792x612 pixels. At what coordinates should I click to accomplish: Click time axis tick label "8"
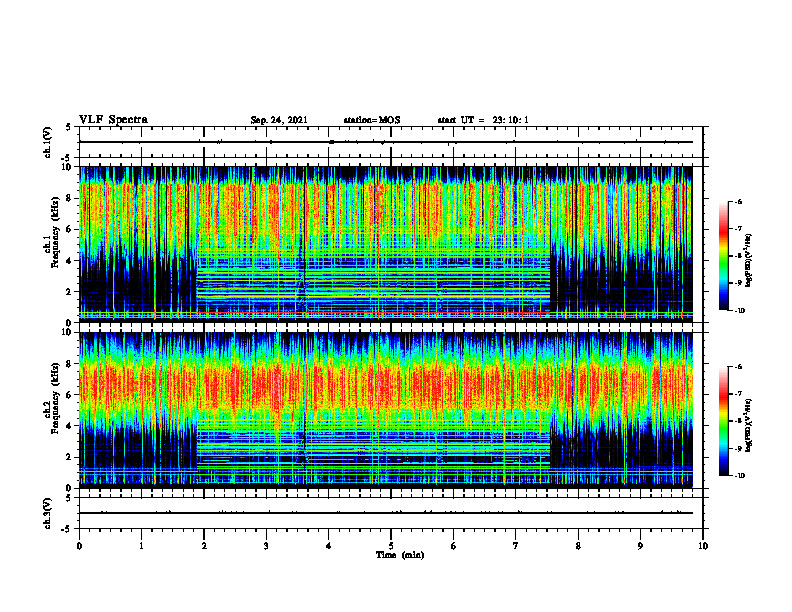578,546
